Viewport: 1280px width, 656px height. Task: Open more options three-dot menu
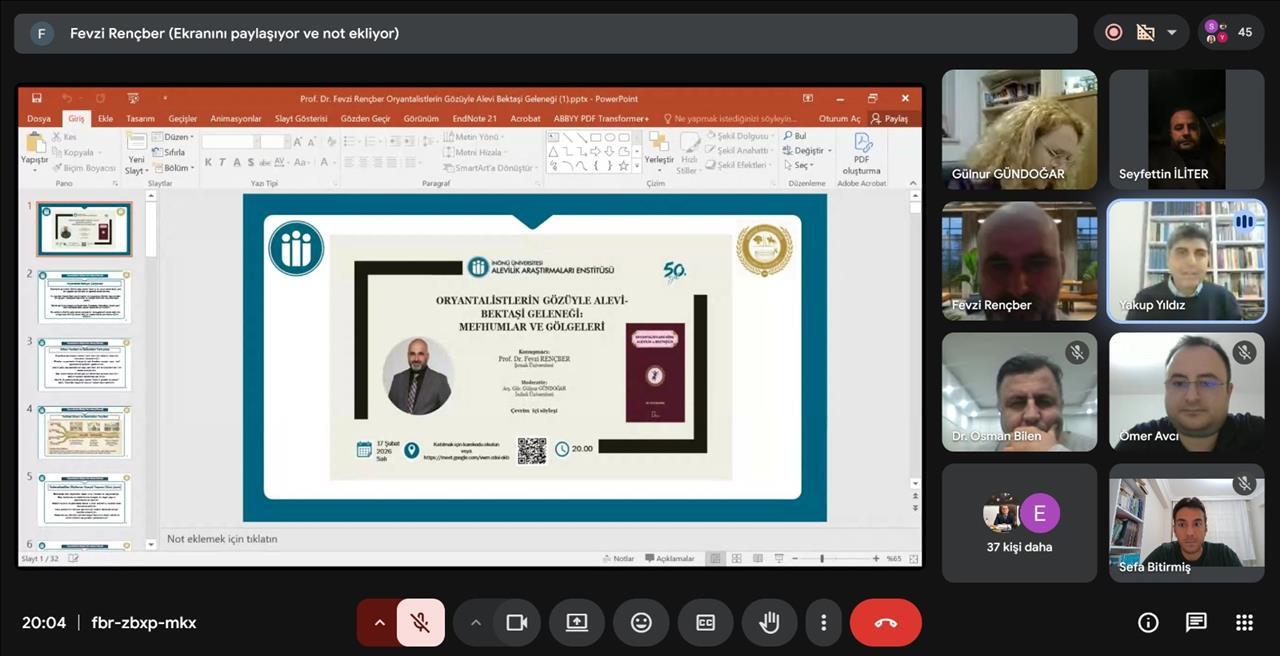click(823, 623)
